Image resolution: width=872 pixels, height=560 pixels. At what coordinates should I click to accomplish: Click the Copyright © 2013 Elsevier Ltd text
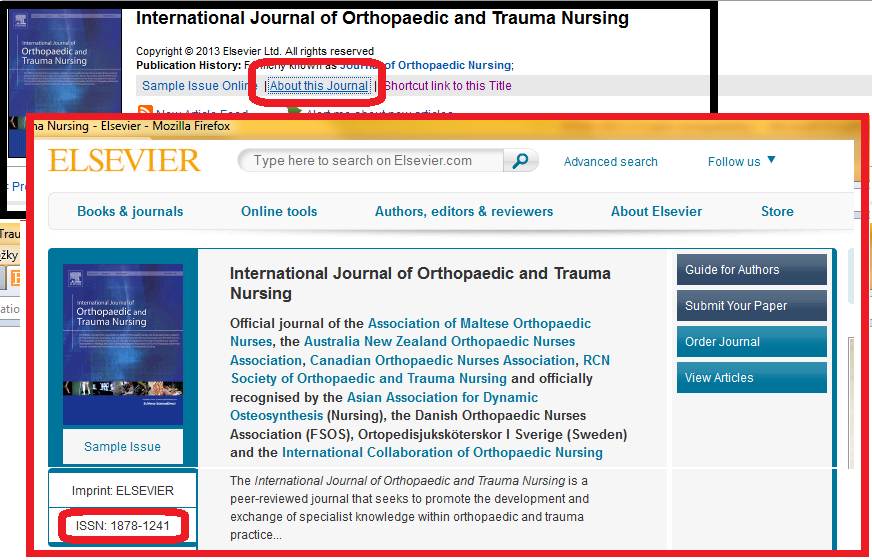tap(255, 51)
